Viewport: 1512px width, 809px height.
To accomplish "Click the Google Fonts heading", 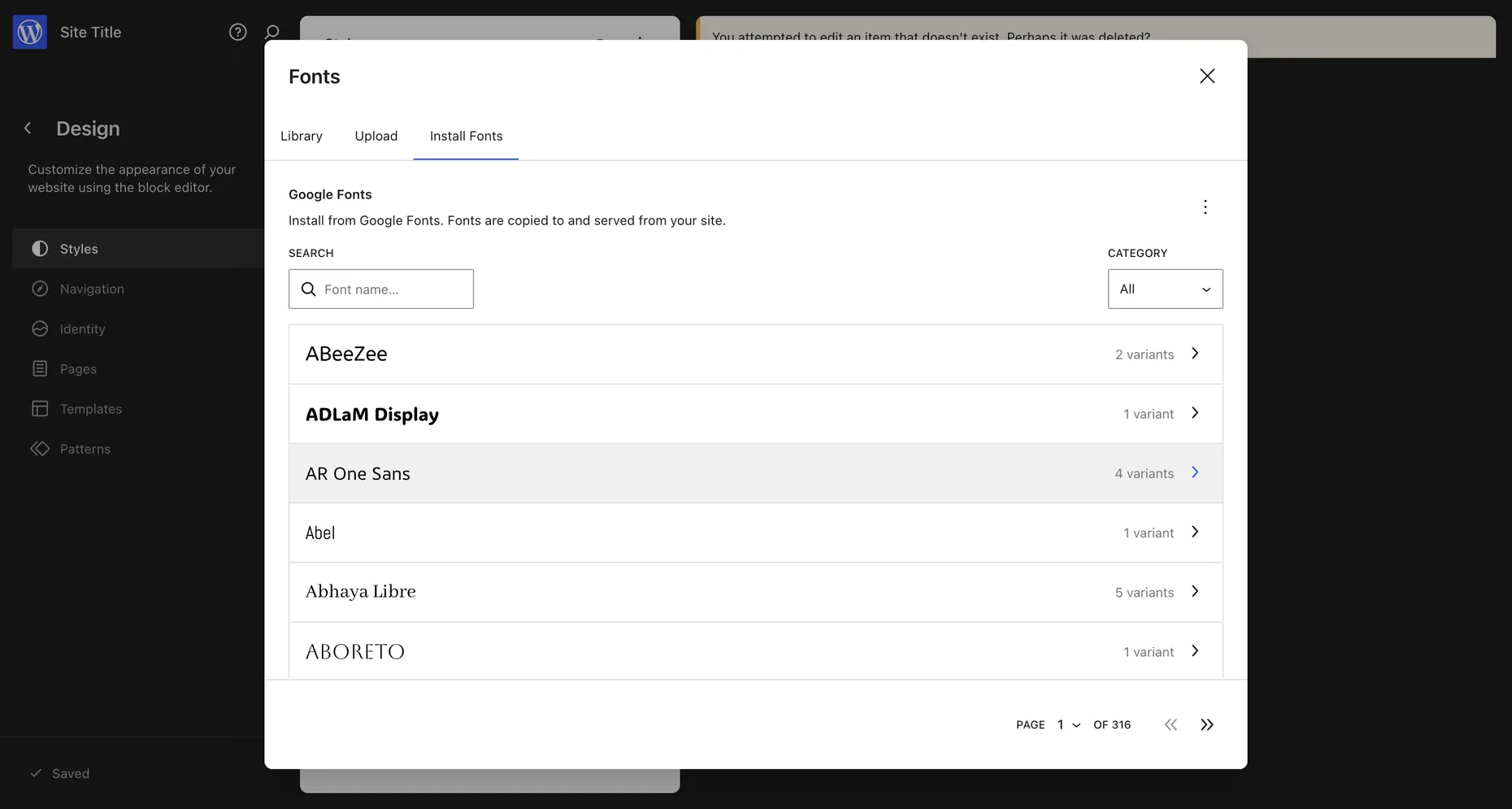I will pyautogui.click(x=330, y=194).
